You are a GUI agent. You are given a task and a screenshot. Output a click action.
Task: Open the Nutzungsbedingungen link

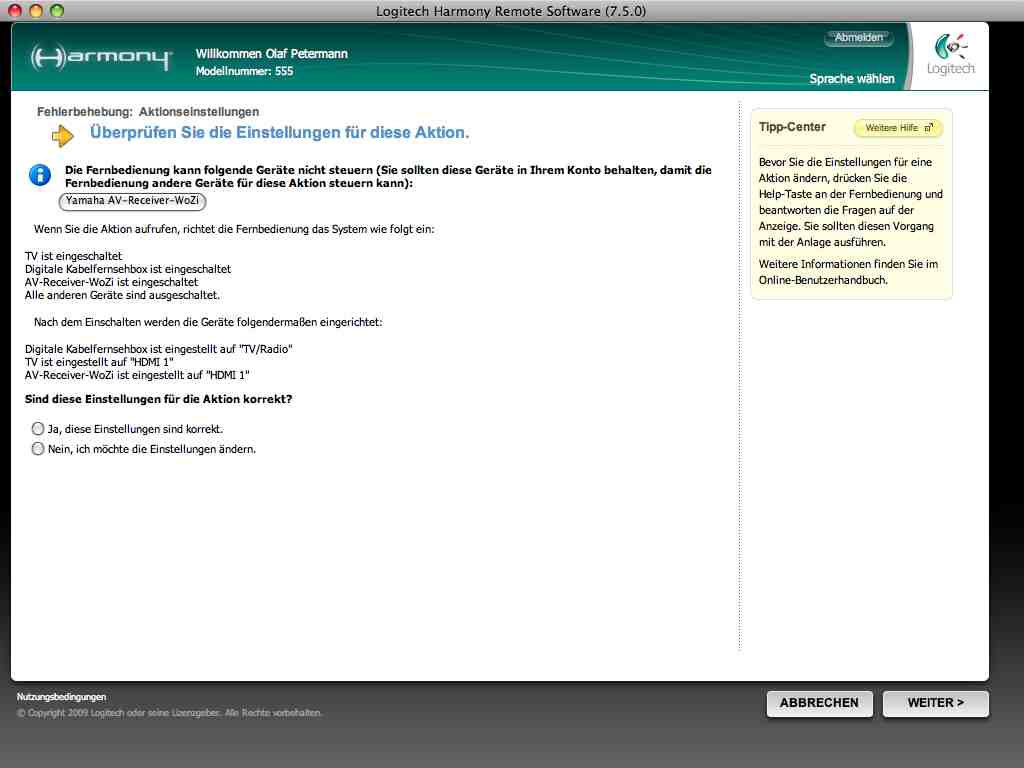click(x=61, y=697)
